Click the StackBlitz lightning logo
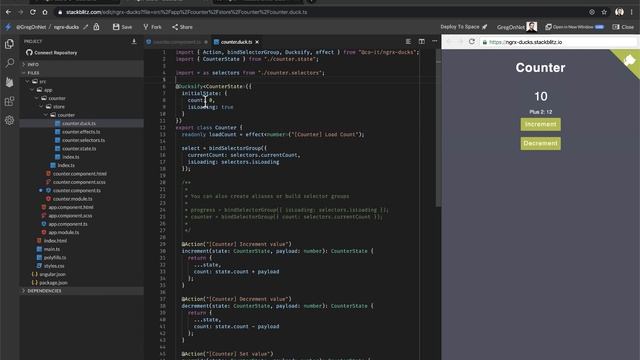This screenshot has height=360, width=640. coord(8,27)
